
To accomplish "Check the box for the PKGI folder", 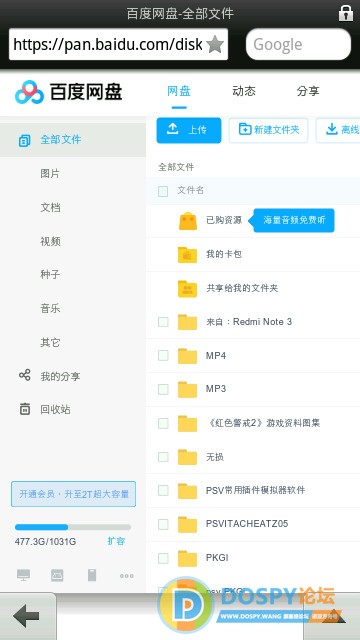I will coord(163,558).
